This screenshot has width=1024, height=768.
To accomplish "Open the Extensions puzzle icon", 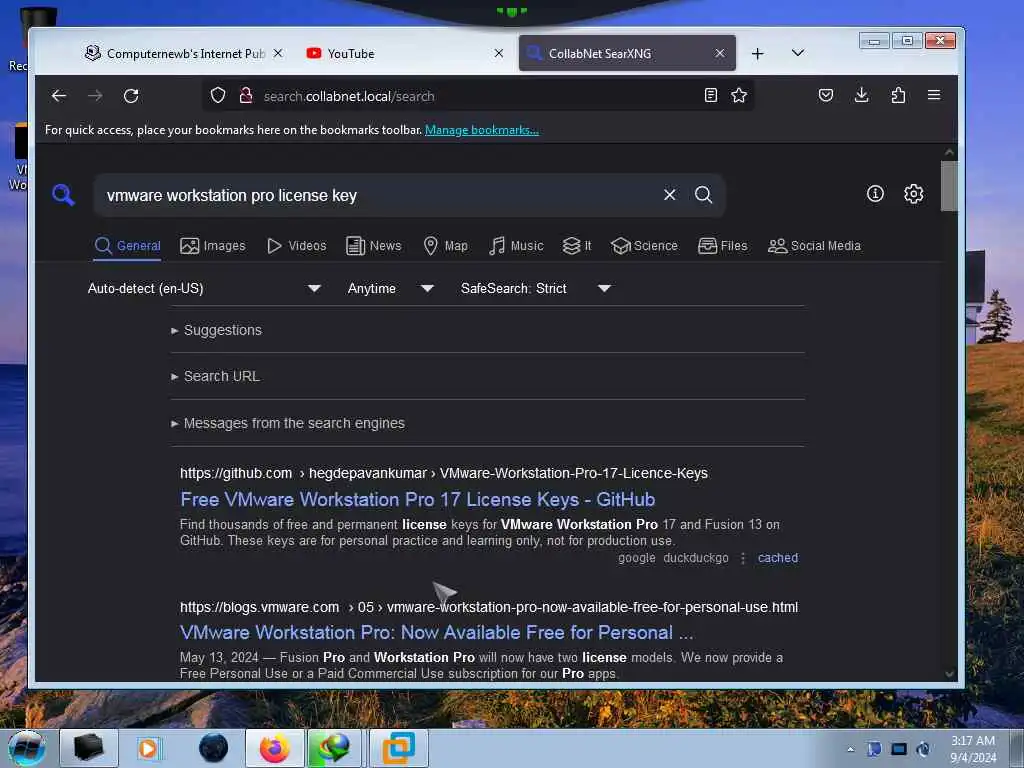I will (x=898, y=95).
